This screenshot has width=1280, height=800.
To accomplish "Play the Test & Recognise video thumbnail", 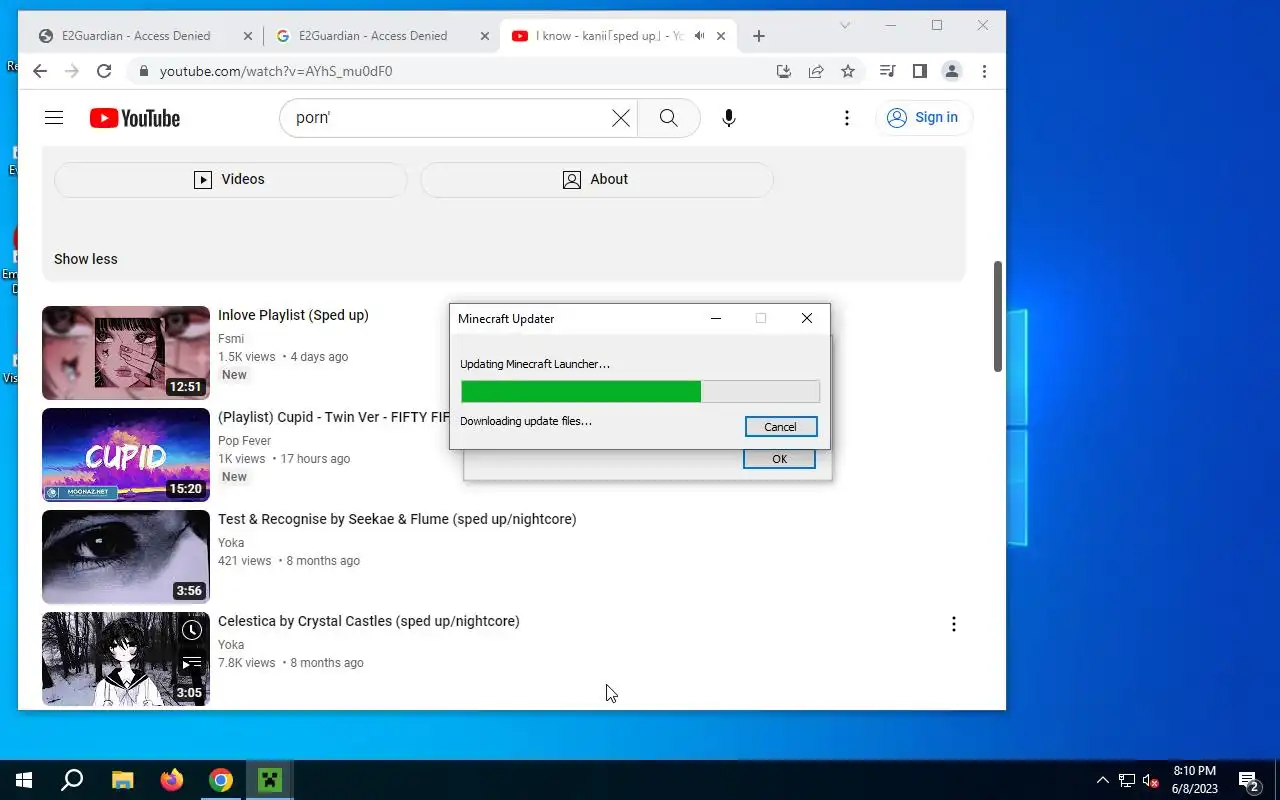I will pos(126,557).
